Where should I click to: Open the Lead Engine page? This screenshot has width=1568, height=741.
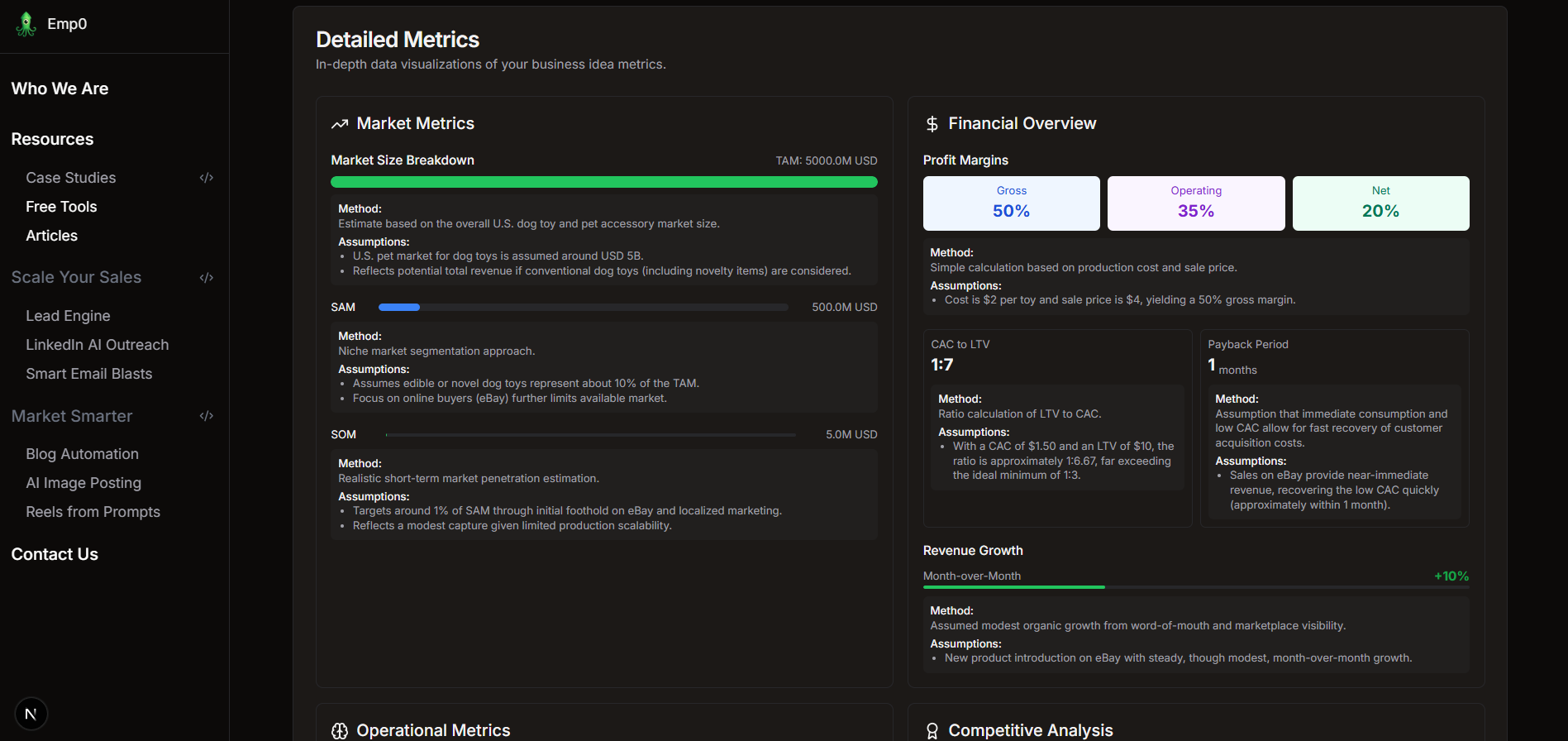(68, 316)
